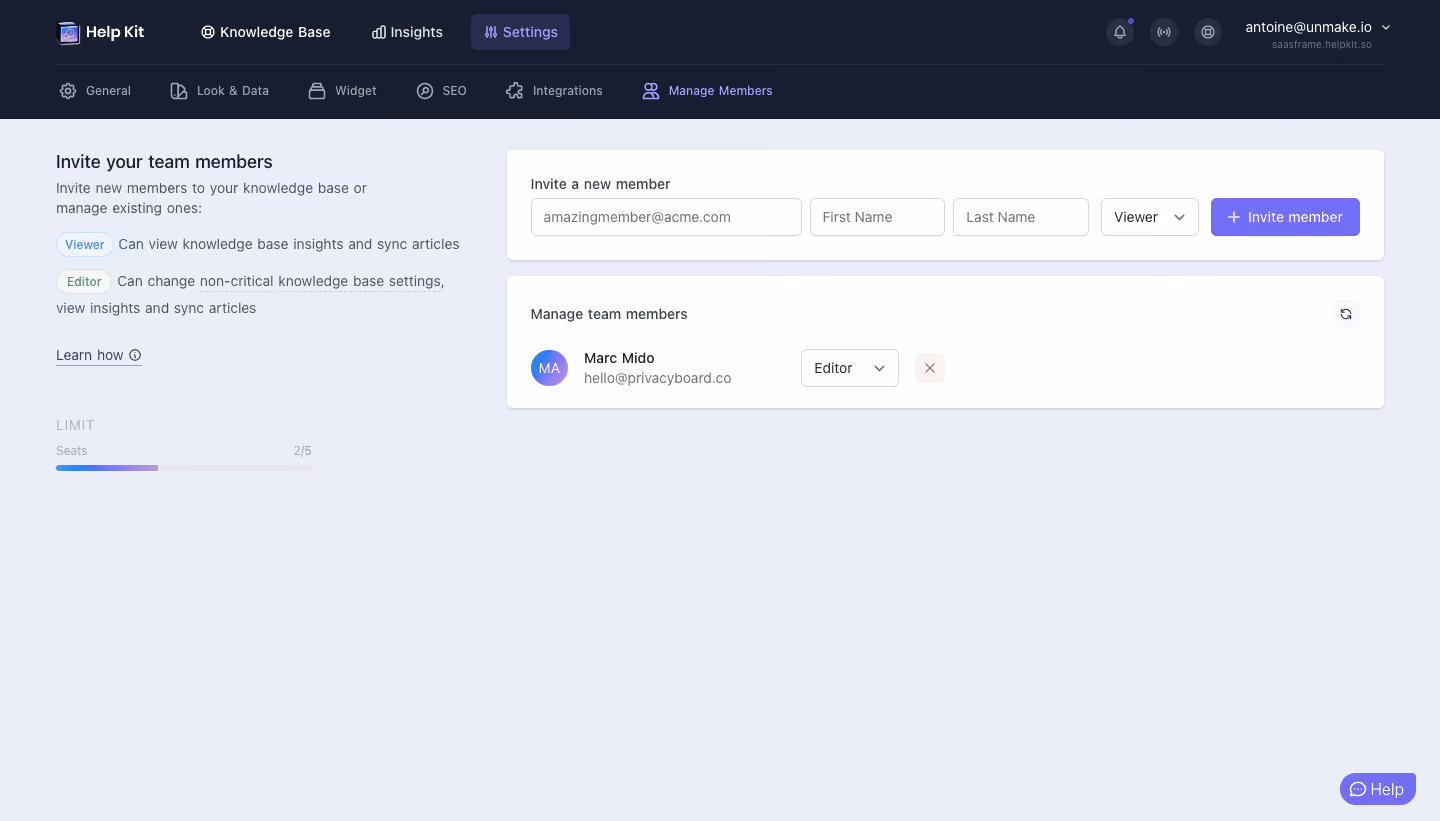The image size is (1440, 821).
Task: Open the Knowledge Base tab
Action: [265, 32]
